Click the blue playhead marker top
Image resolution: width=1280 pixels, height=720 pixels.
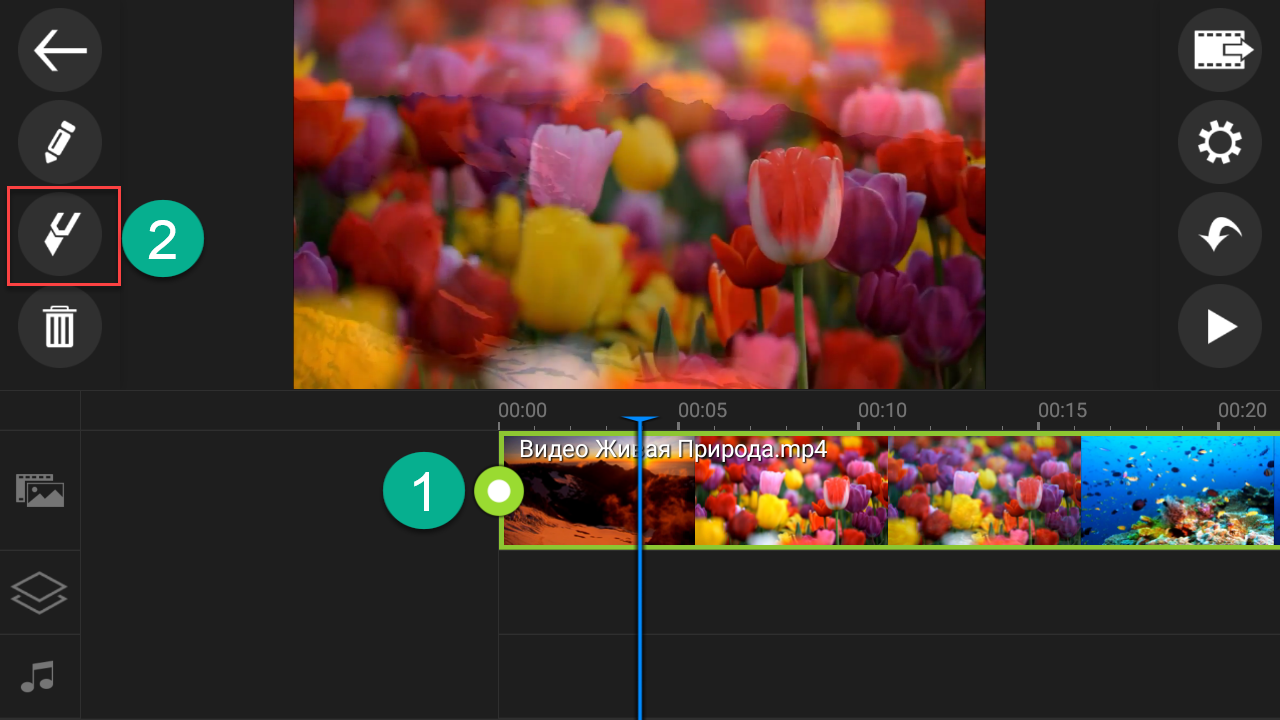tap(639, 421)
